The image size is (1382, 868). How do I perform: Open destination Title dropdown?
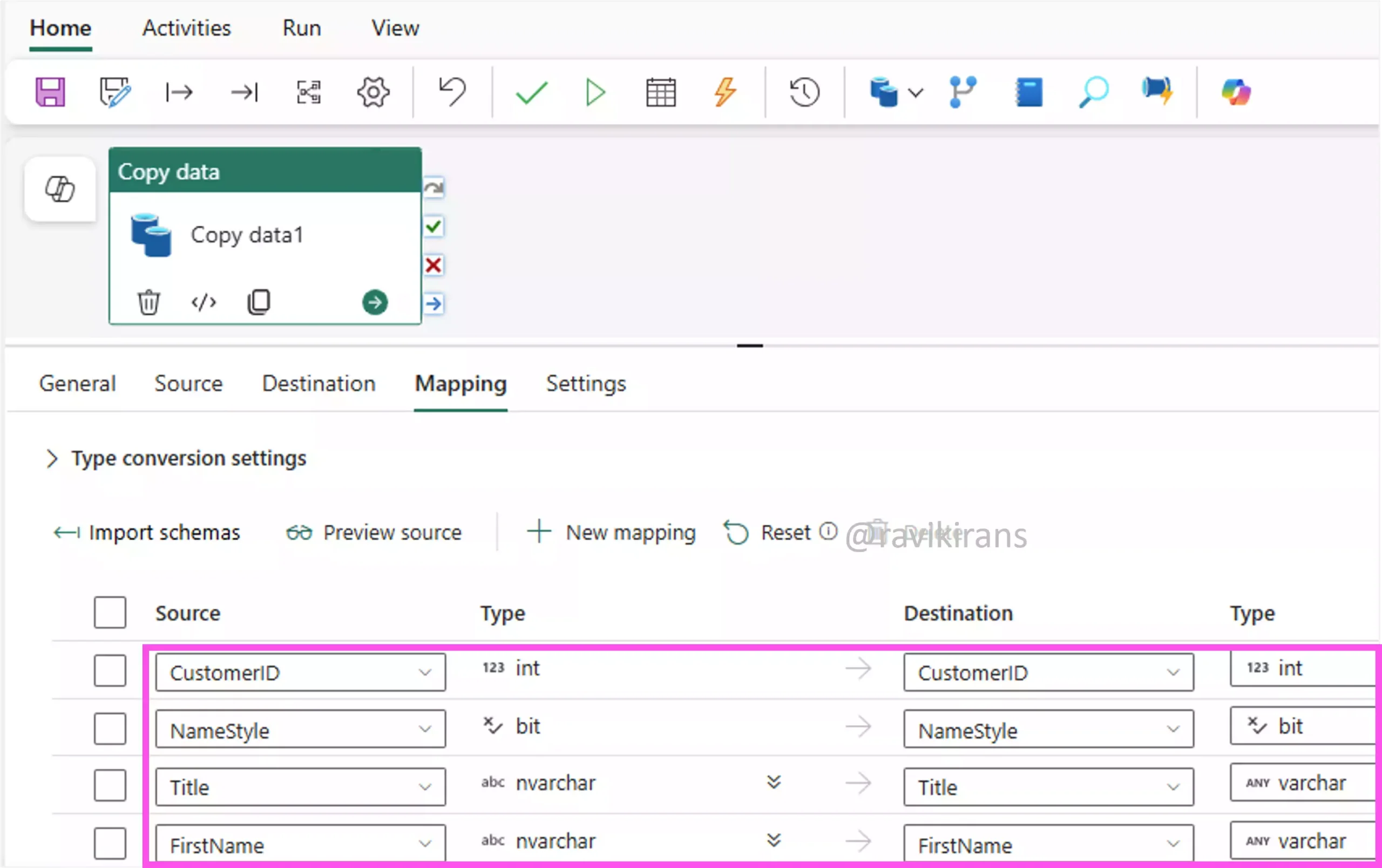[1048, 786]
